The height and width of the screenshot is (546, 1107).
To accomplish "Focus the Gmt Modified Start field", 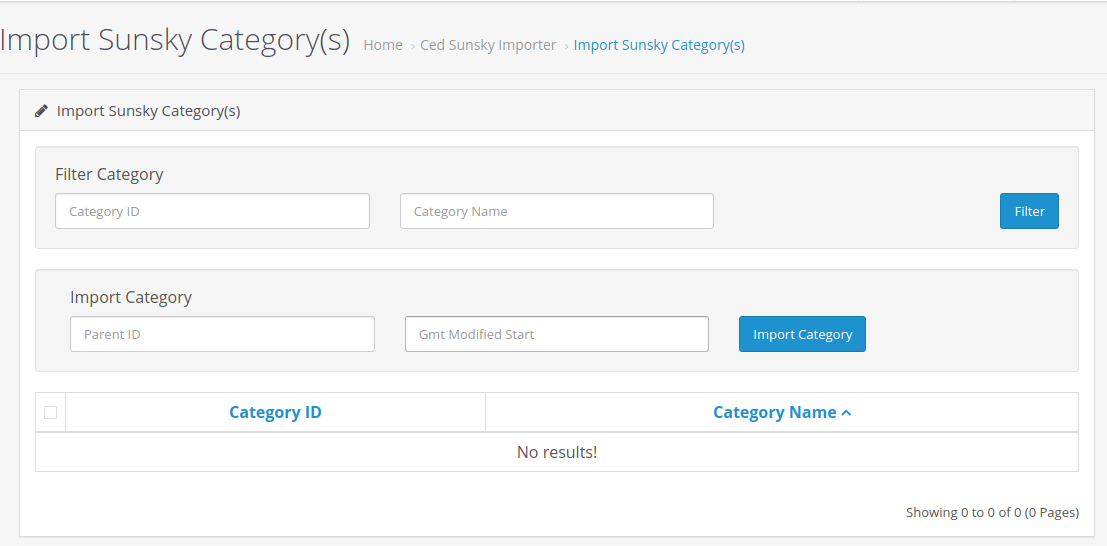I will (x=556, y=334).
